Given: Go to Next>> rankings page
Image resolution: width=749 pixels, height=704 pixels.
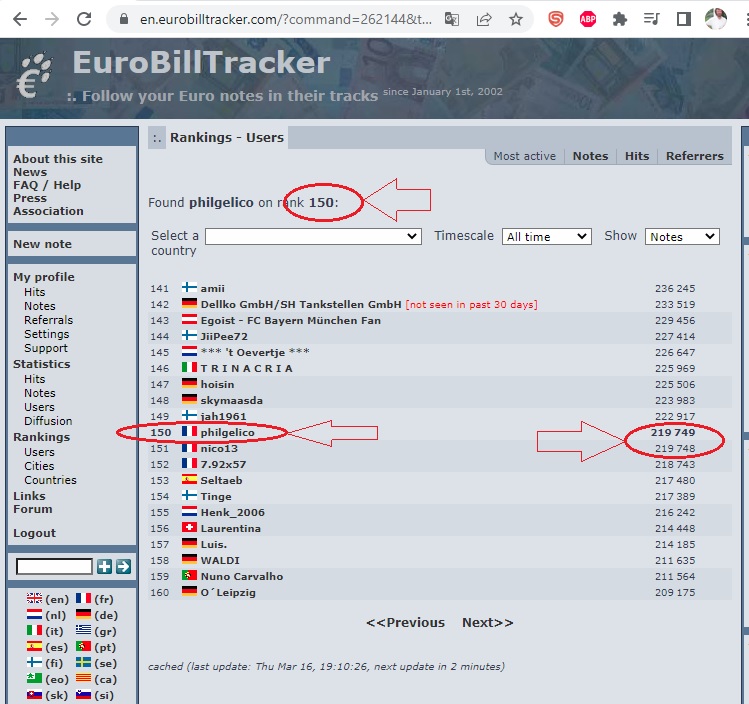Looking at the screenshot, I should pyautogui.click(x=487, y=622).
